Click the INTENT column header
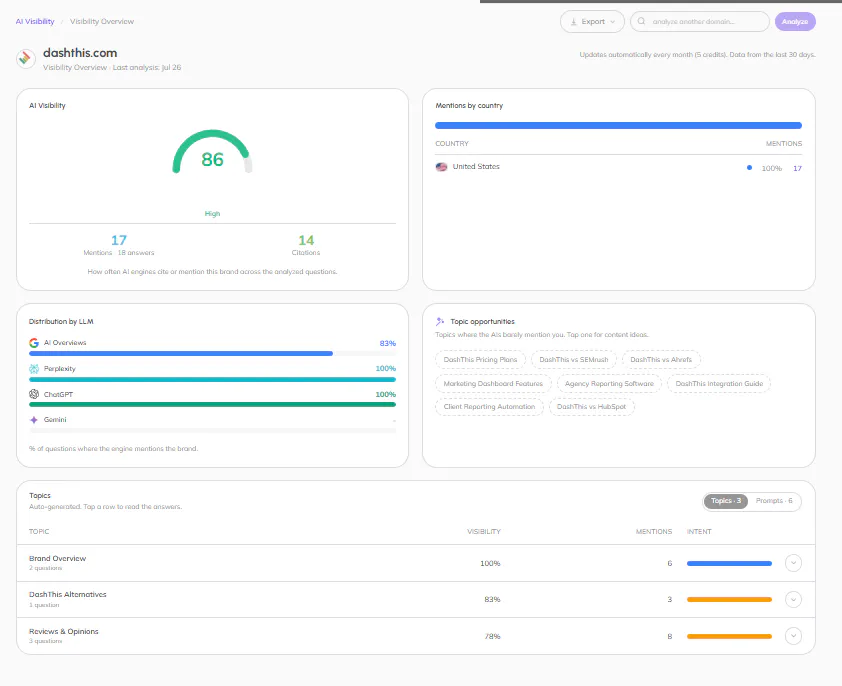This screenshot has width=842, height=686. tap(699, 531)
